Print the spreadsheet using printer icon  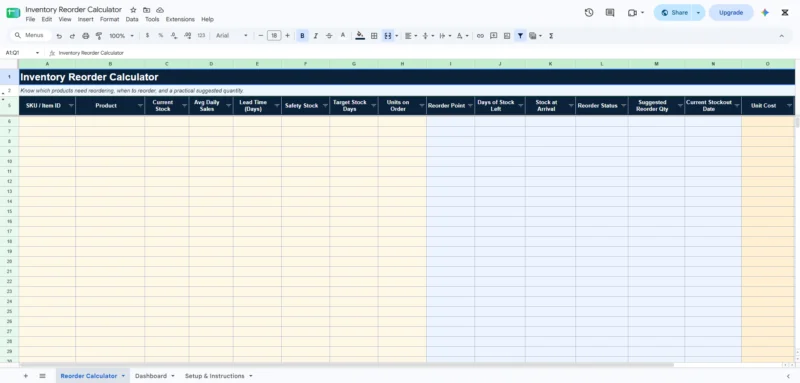click(86, 36)
